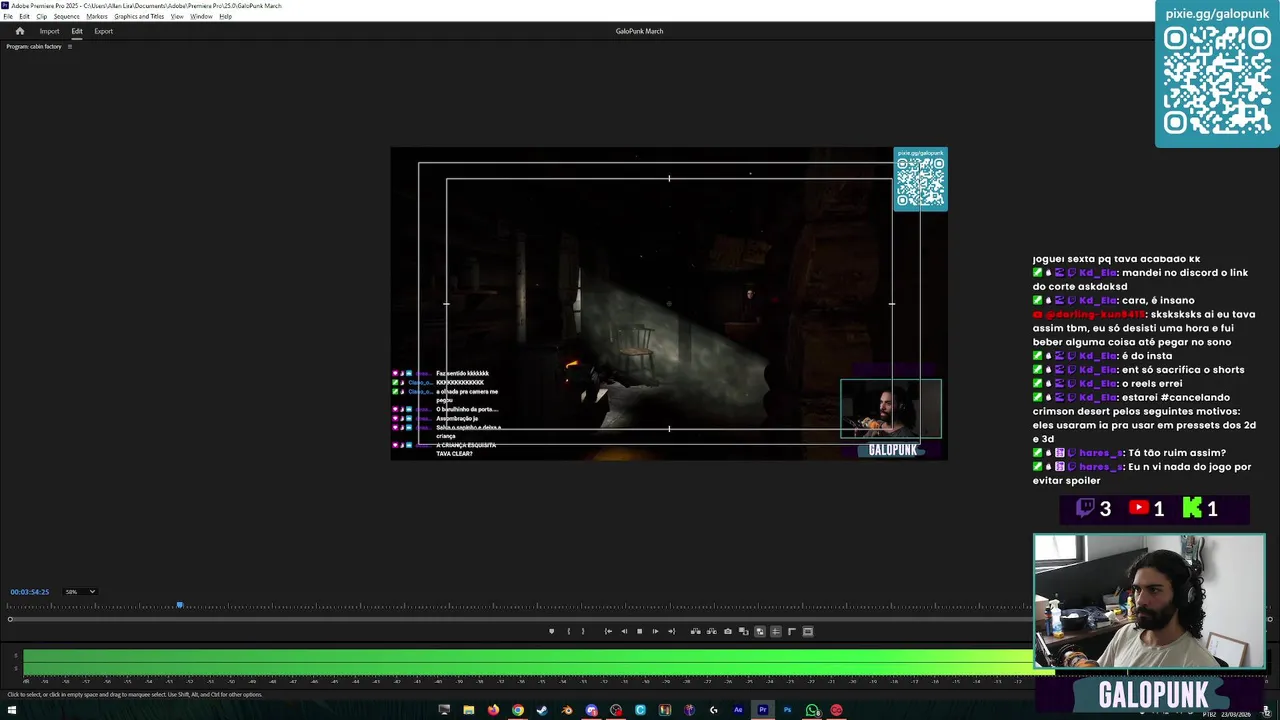
Task: Open Windows Start button
Action: [x=12, y=710]
